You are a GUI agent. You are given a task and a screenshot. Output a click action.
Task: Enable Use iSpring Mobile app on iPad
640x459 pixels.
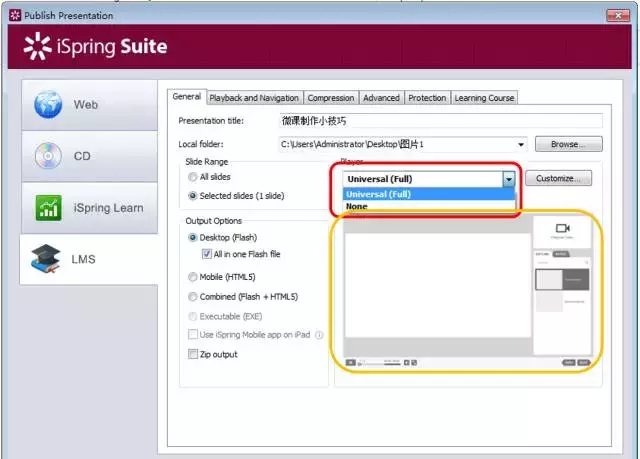pos(193,335)
